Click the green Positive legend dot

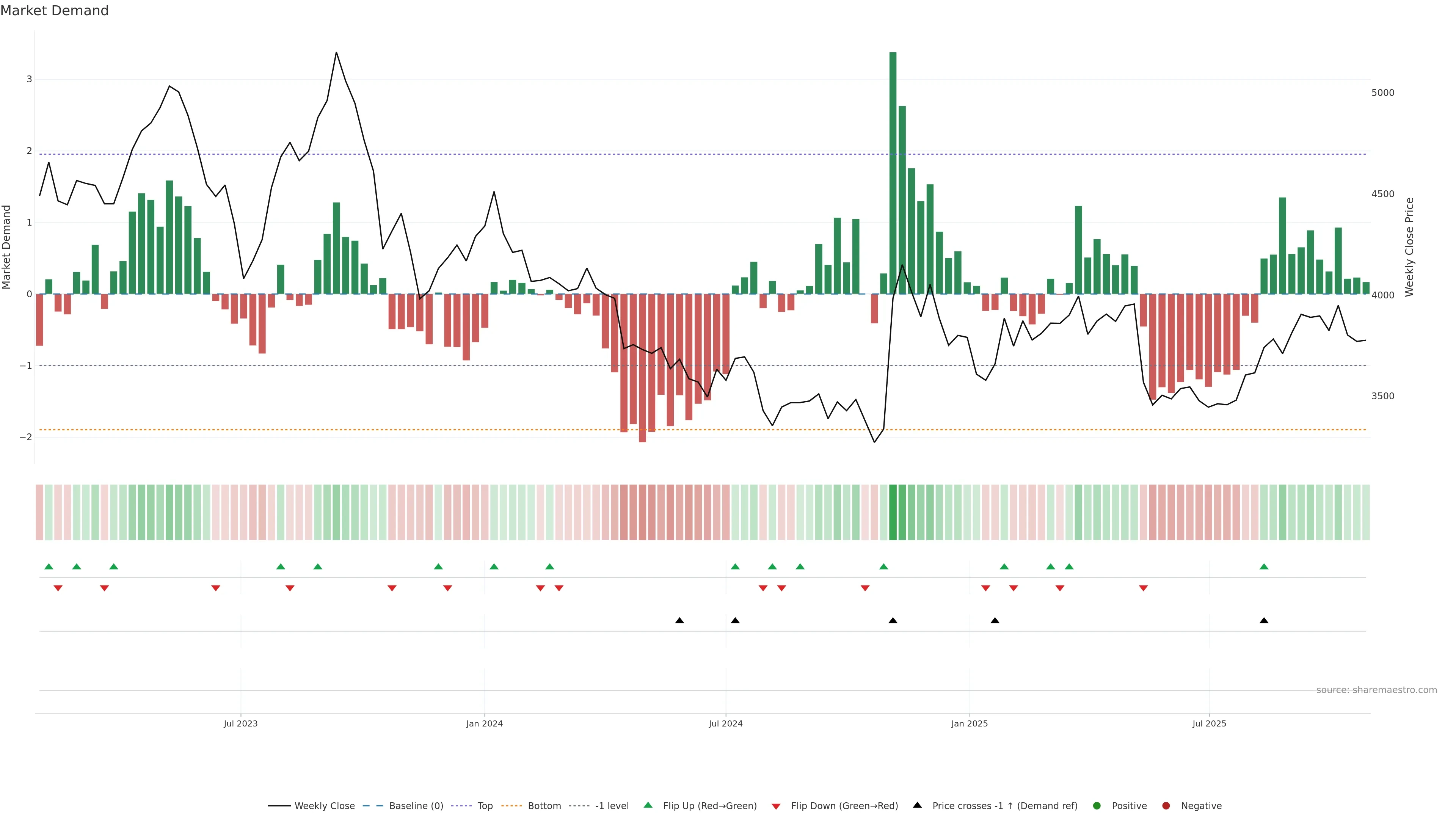click(1097, 805)
